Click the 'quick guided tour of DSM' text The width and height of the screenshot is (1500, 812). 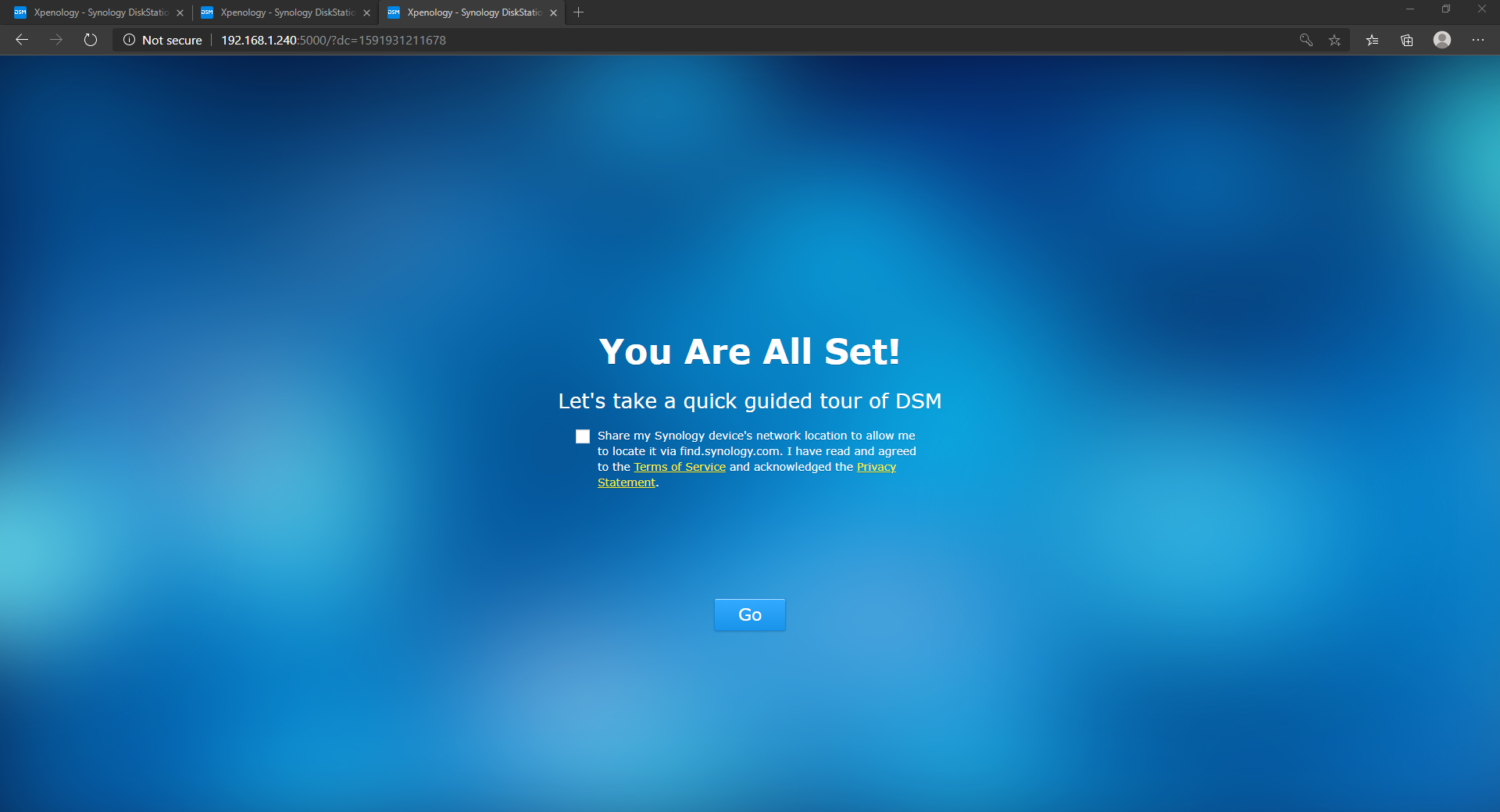coord(812,401)
